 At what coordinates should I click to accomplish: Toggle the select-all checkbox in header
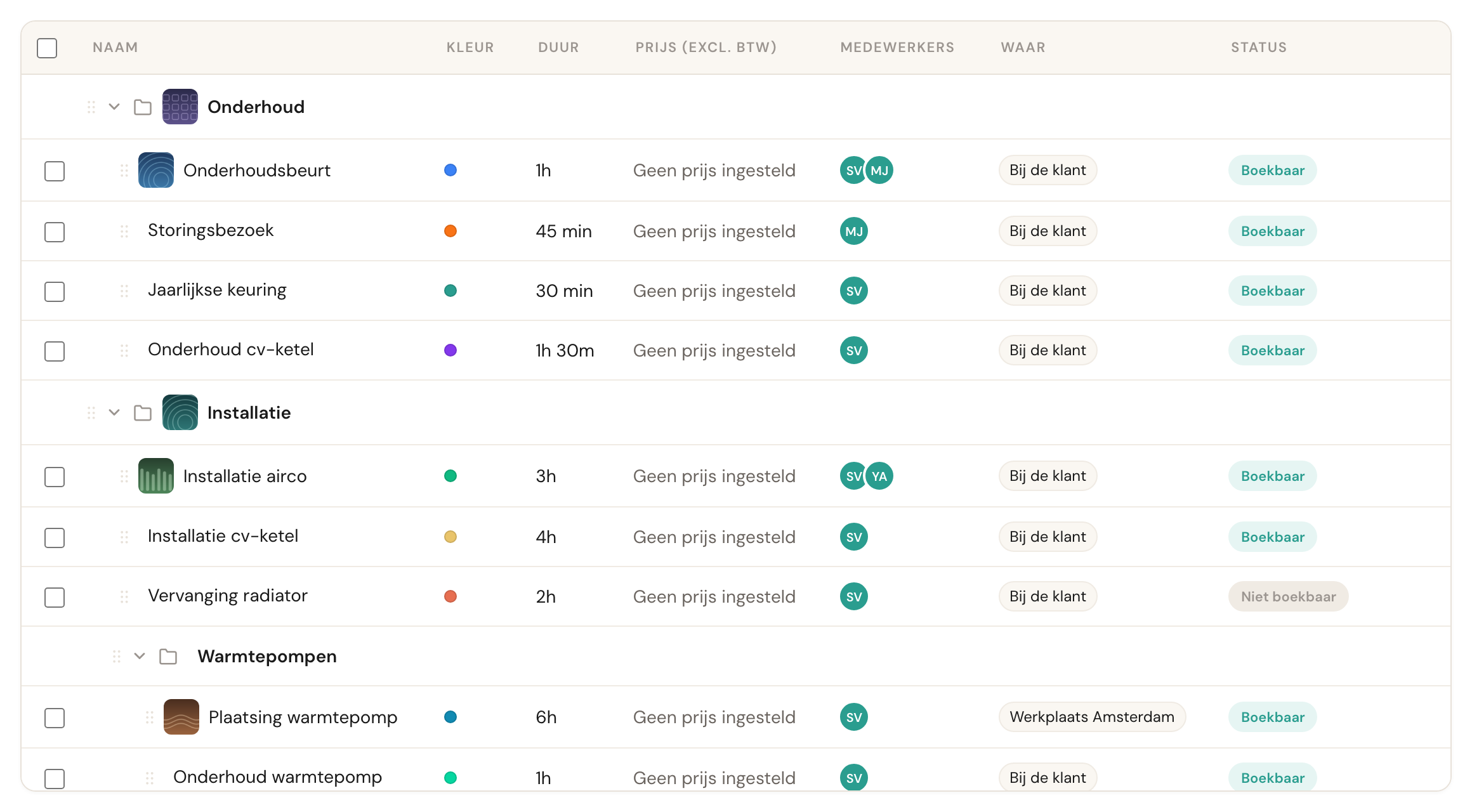click(47, 48)
